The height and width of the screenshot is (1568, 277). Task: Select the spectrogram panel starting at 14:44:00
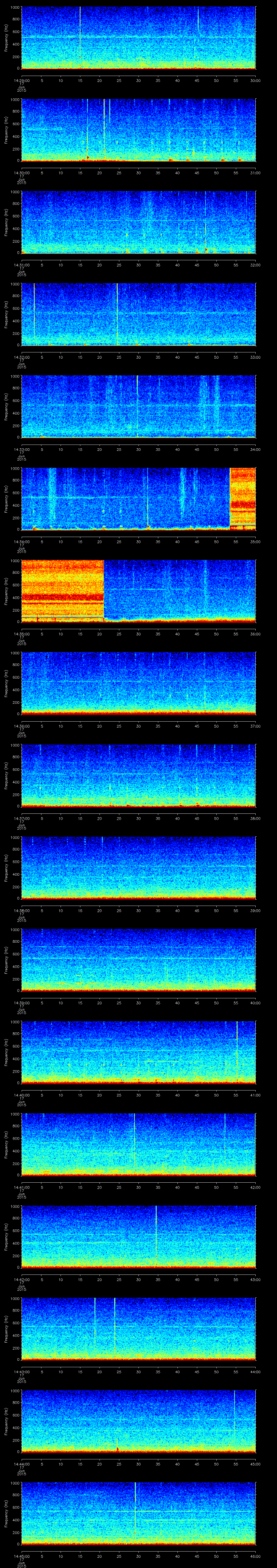[x=138, y=1421]
